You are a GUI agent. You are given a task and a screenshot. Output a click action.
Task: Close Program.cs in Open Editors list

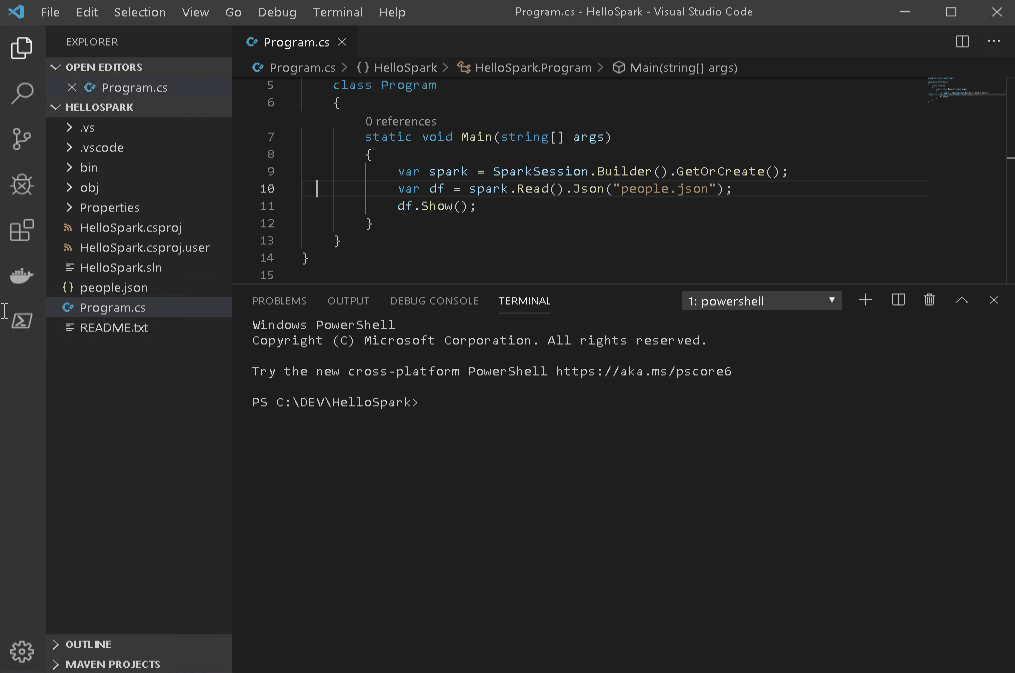(72, 87)
